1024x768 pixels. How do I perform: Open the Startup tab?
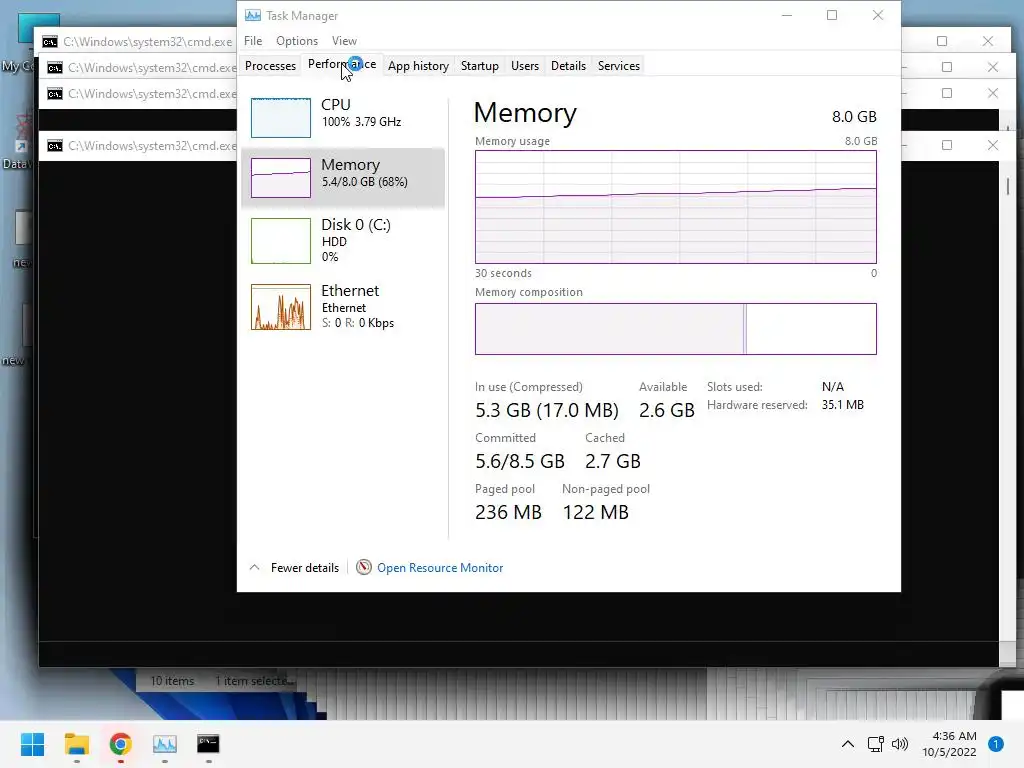pos(479,65)
